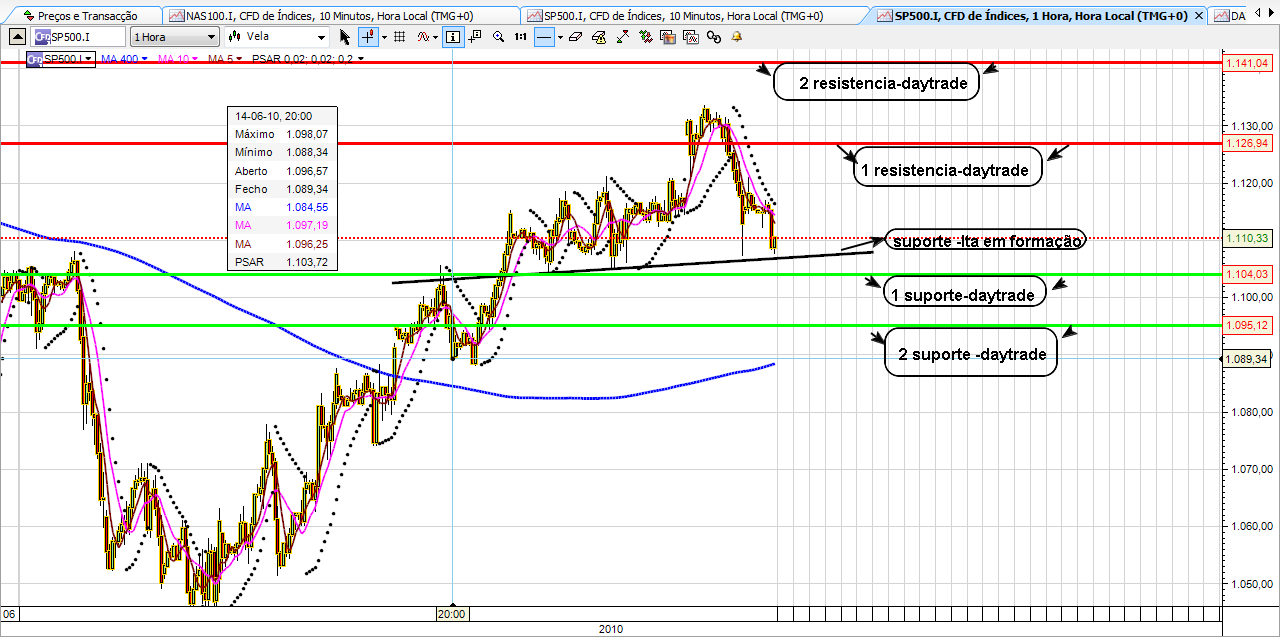Switch to NAS100.I 10 Minutos tab
The height and width of the screenshot is (637, 1280).
pos(342,16)
